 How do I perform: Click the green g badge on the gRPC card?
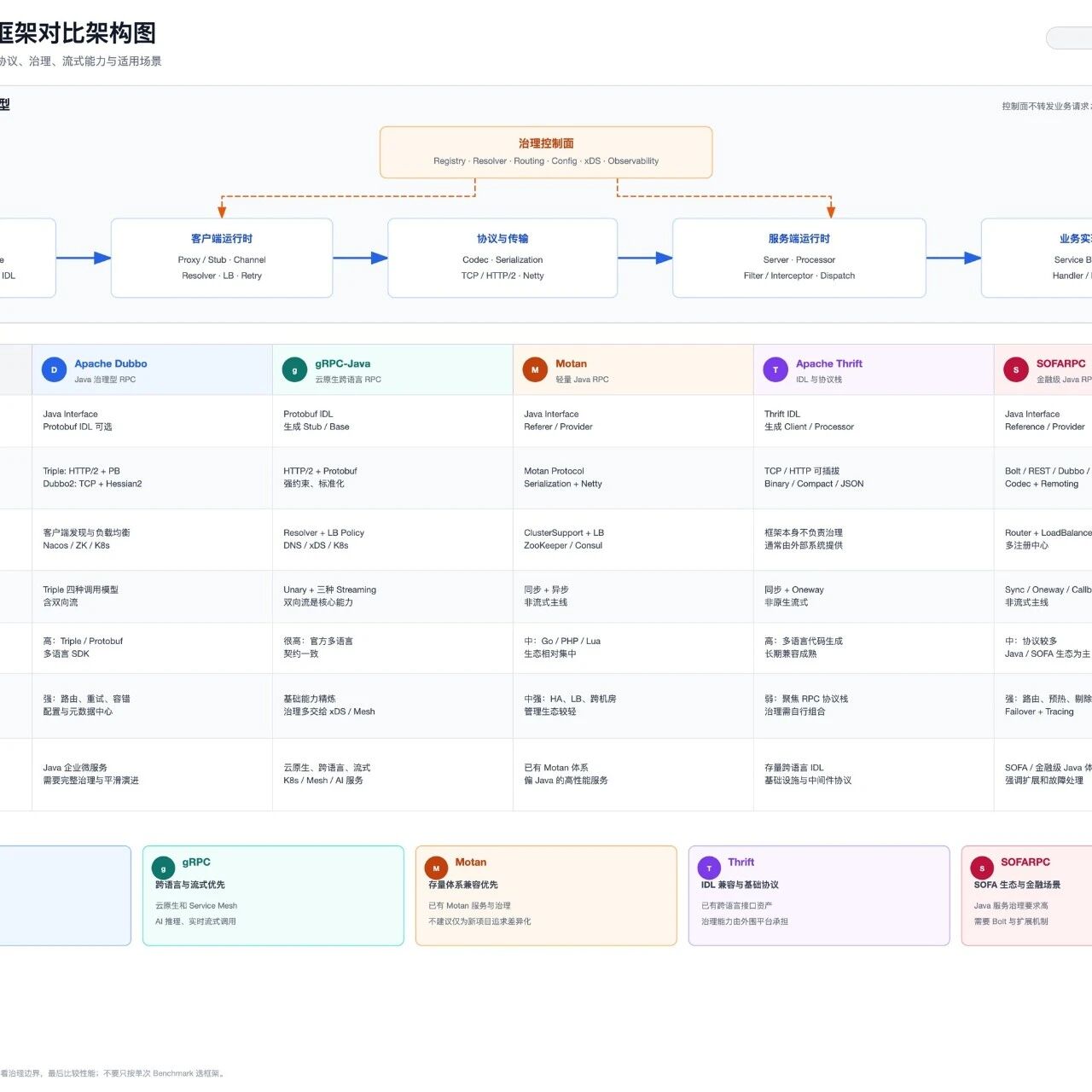pyautogui.click(x=163, y=868)
